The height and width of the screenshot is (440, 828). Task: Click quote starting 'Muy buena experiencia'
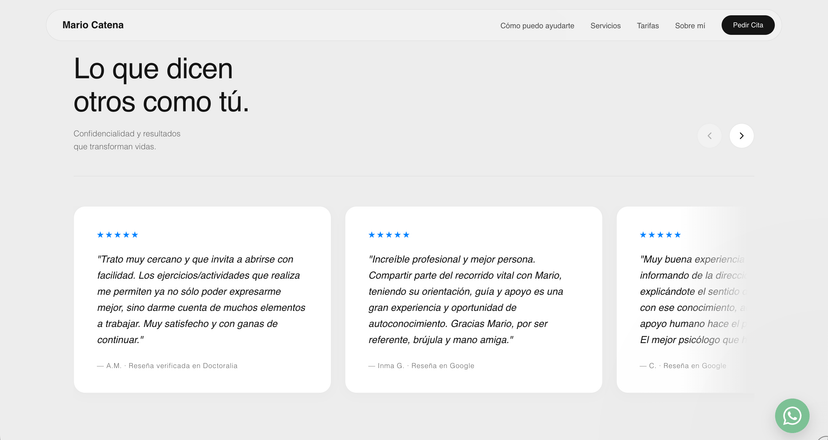692,299
